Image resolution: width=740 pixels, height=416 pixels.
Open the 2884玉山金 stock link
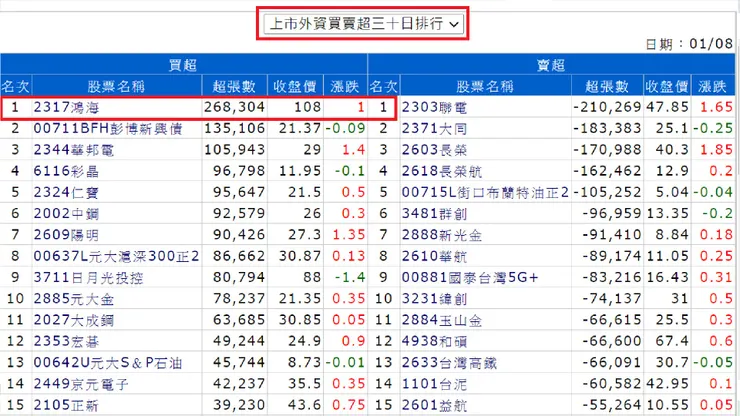[x=442, y=320]
